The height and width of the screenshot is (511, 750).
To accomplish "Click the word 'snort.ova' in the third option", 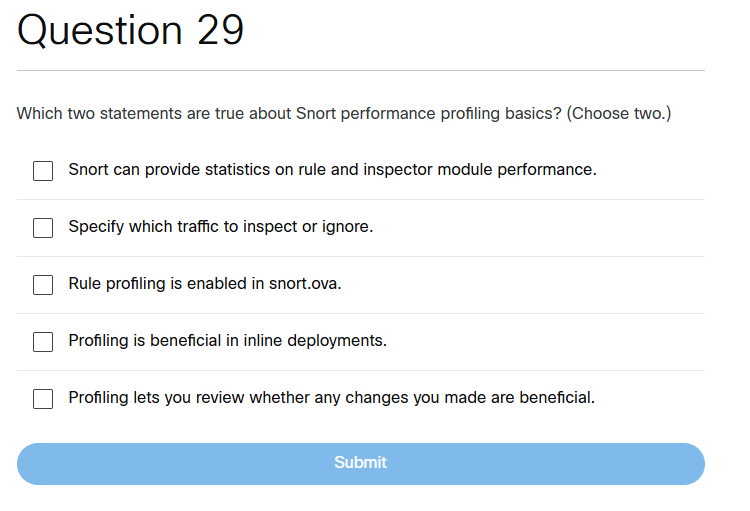I will coord(305,284).
